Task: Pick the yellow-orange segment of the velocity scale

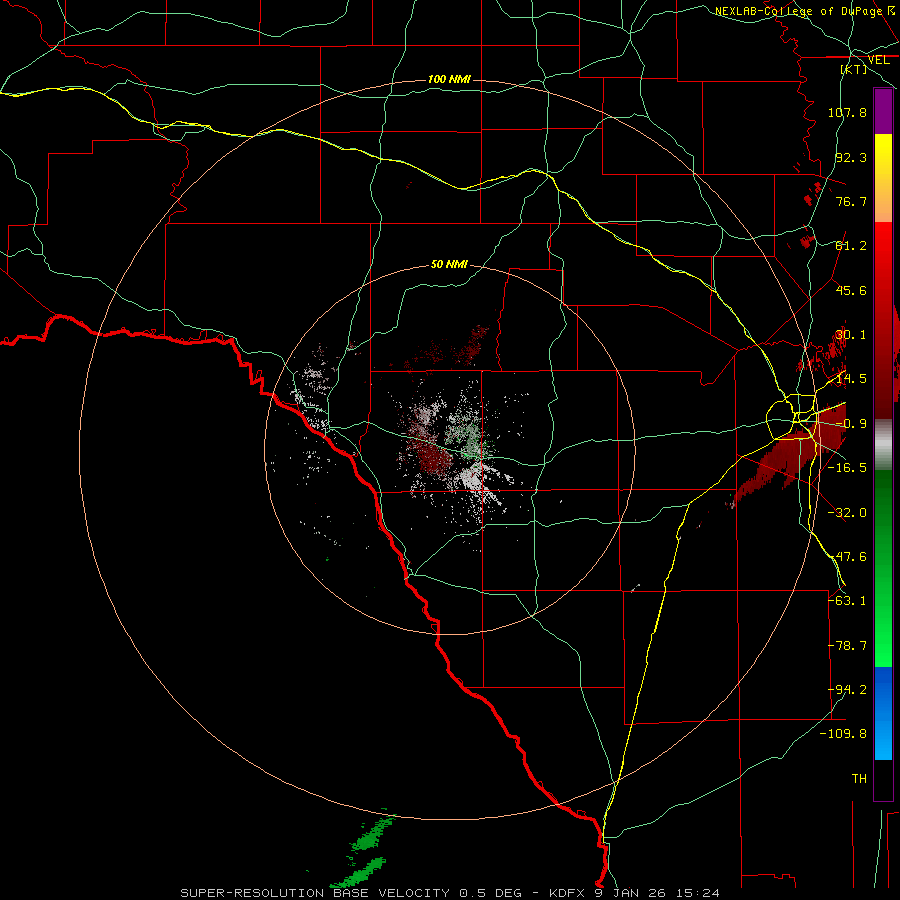Action: pyautogui.click(x=883, y=178)
